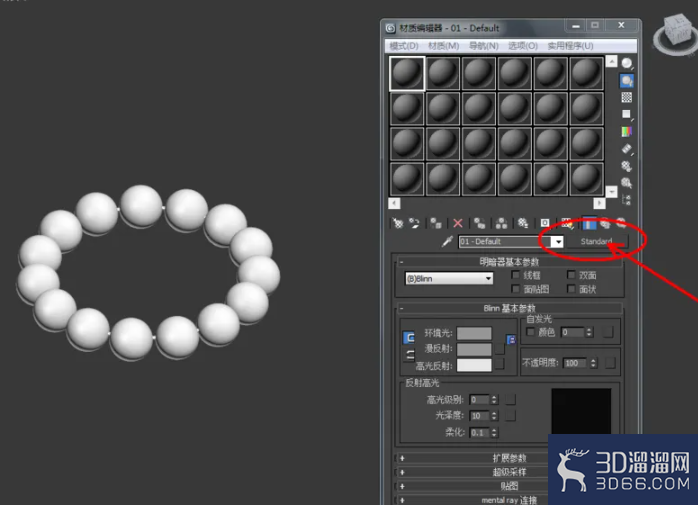The width and height of the screenshot is (698, 505).
Task: Open the 选项(O) menu
Action: point(523,46)
